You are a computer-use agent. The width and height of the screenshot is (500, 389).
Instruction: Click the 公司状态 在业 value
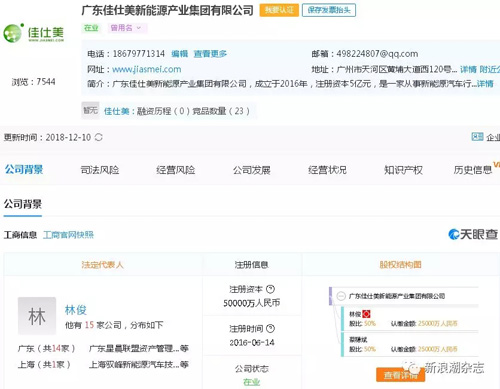(x=252, y=382)
